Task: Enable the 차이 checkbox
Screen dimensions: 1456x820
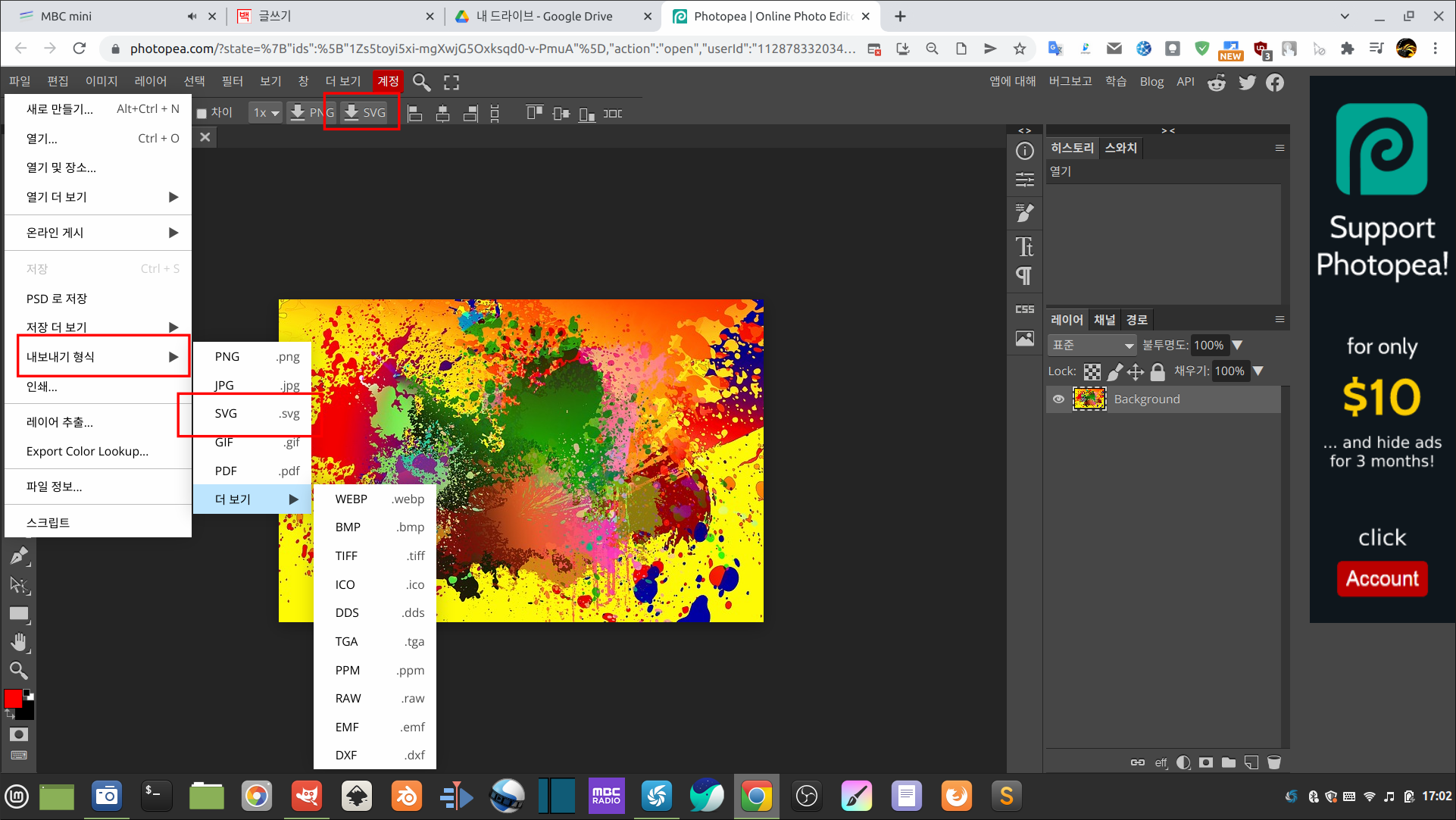Action: click(202, 113)
